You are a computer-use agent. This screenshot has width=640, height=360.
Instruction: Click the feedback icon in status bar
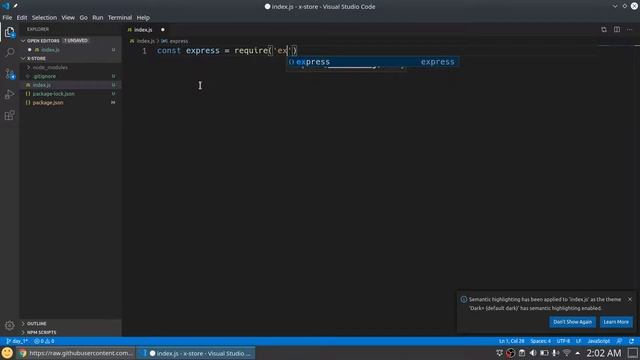point(619,341)
